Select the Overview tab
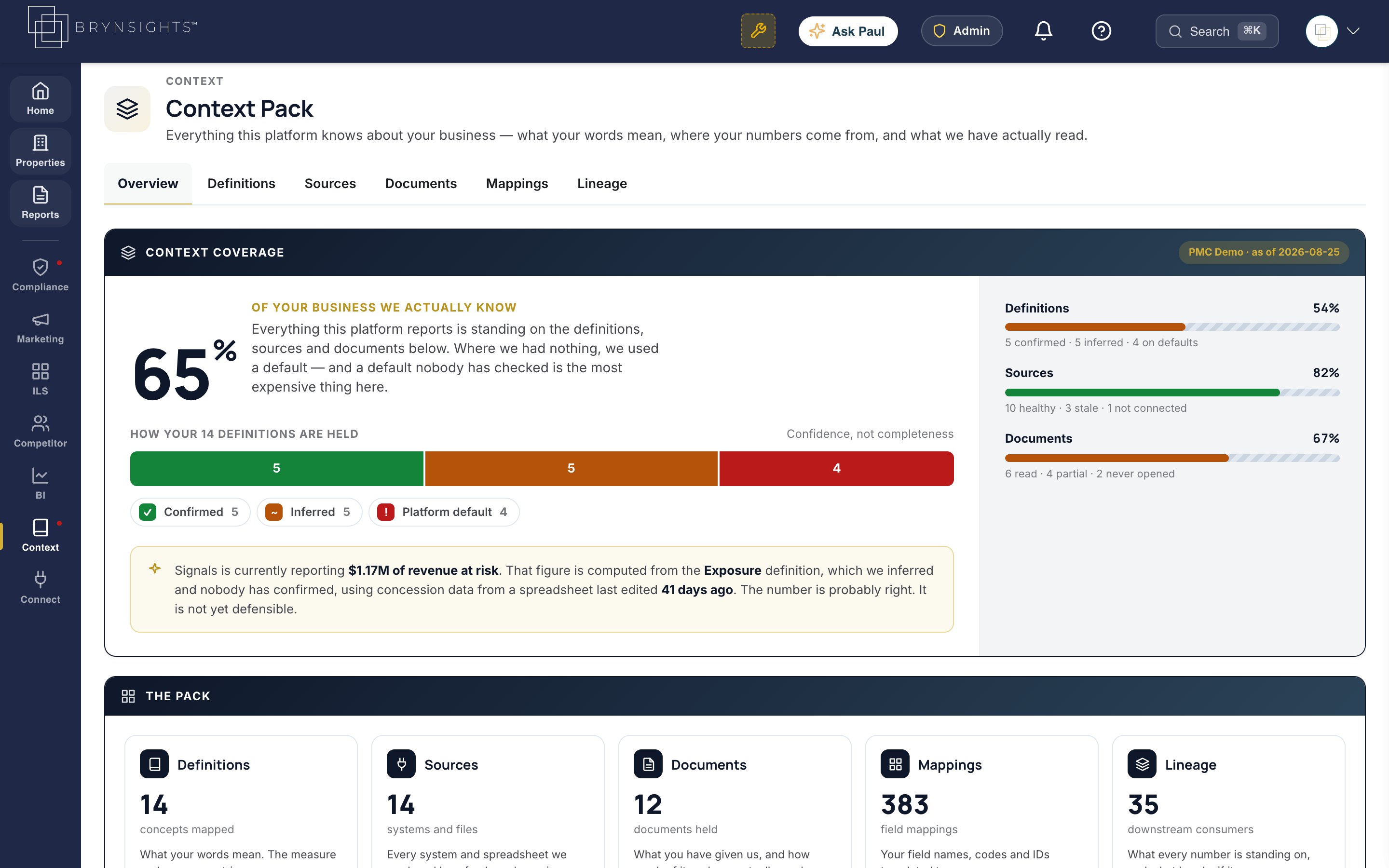 click(148, 184)
